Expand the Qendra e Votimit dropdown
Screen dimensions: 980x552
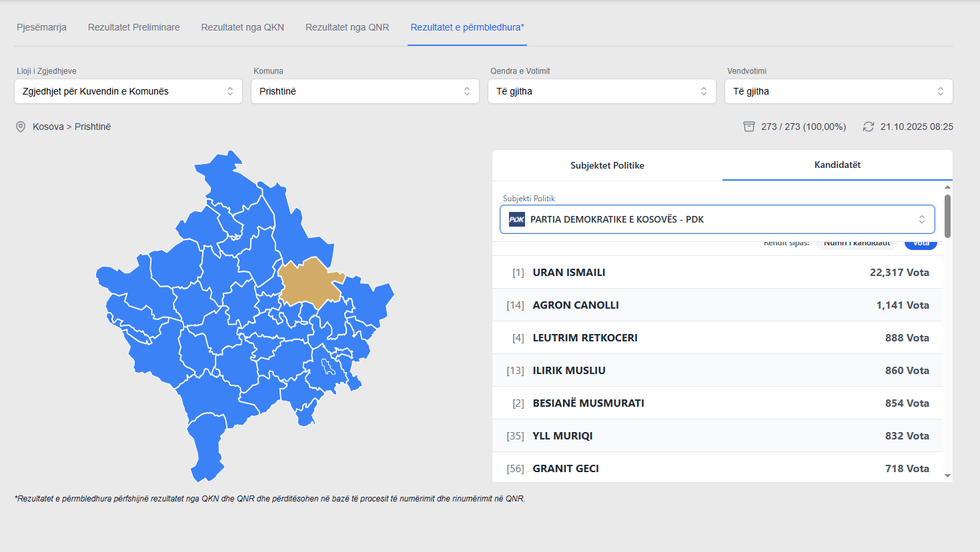602,91
